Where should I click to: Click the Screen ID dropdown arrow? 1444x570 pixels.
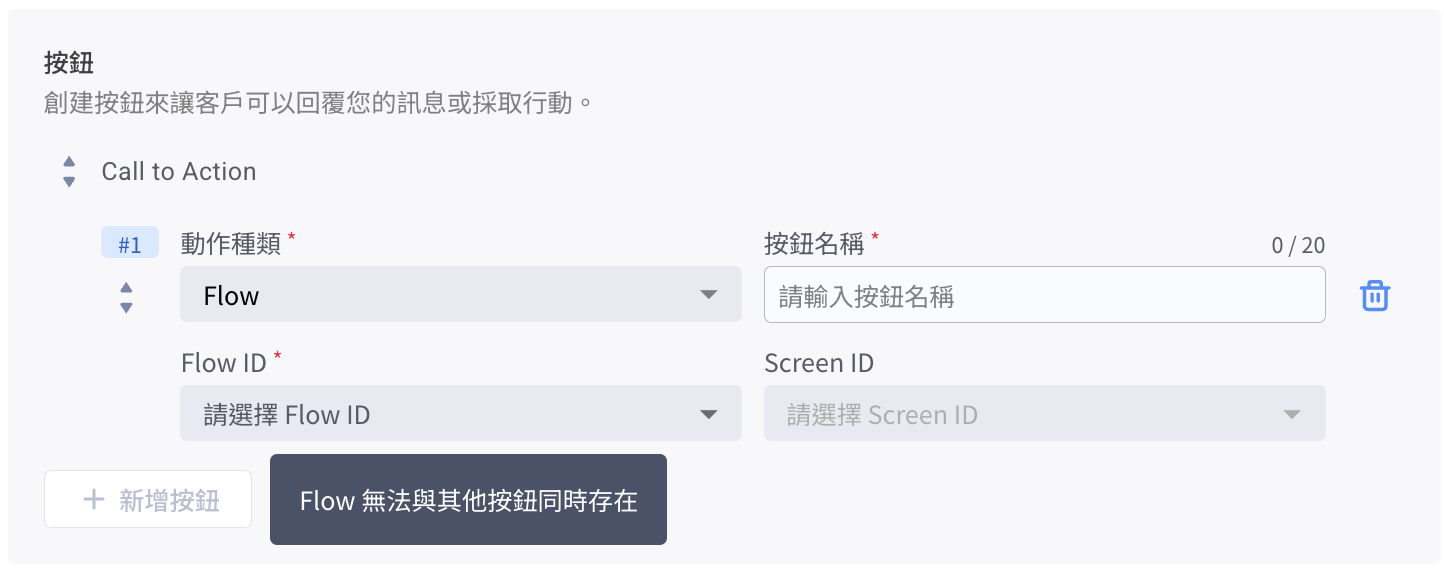(x=1291, y=414)
